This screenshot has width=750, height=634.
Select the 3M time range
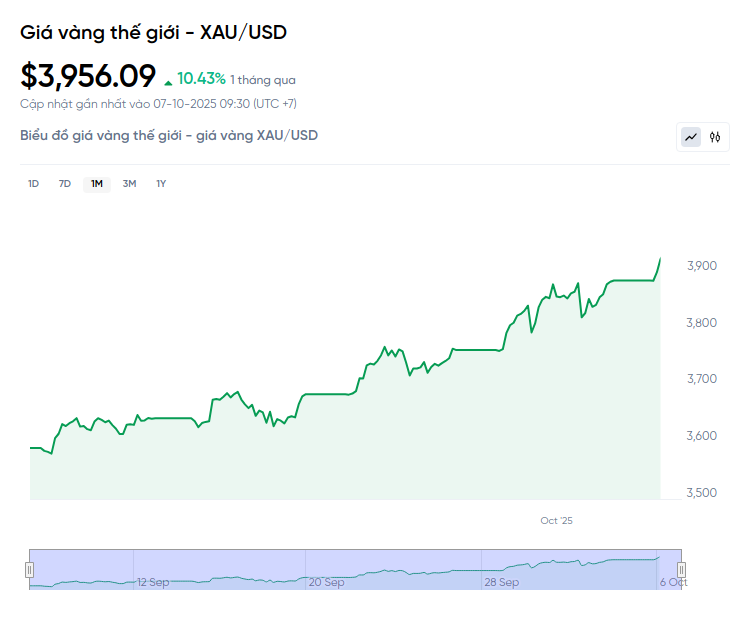[x=129, y=184]
